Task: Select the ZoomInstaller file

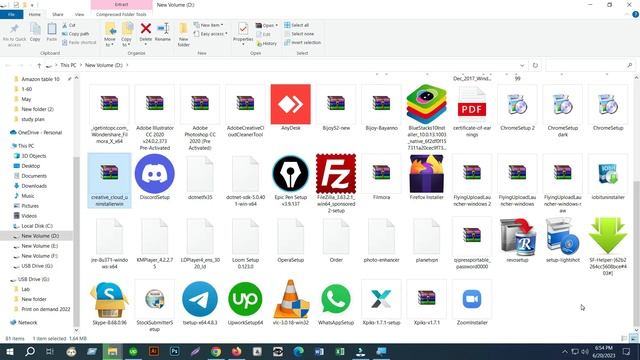Action: [472, 299]
